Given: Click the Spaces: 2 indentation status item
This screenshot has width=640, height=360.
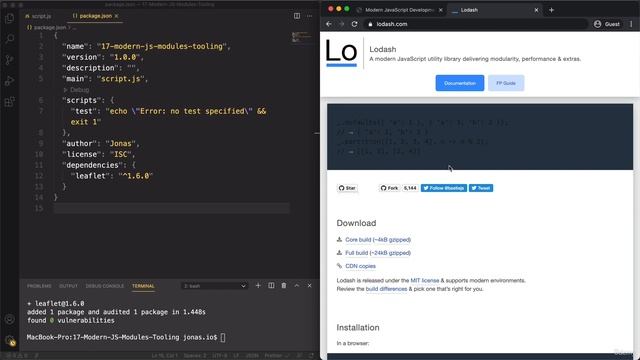Looking at the screenshot, I should pyautogui.click(x=195, y=356).
